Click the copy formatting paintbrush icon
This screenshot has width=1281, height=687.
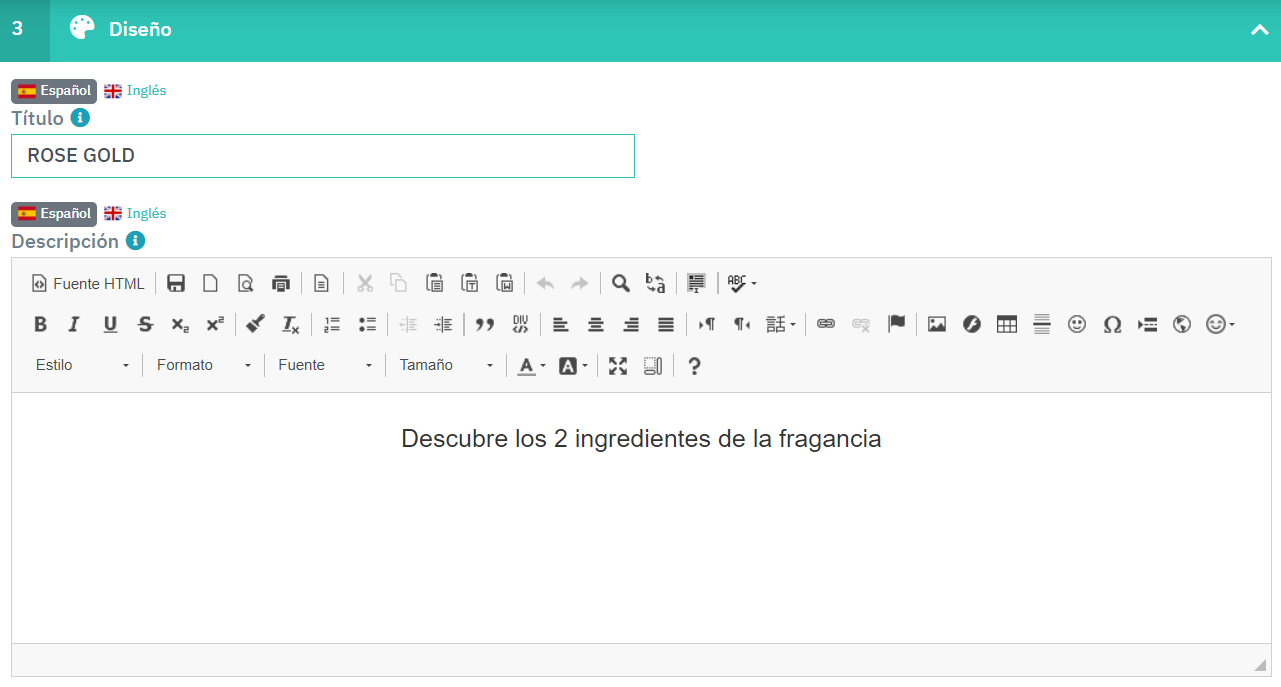pos(255,324)
